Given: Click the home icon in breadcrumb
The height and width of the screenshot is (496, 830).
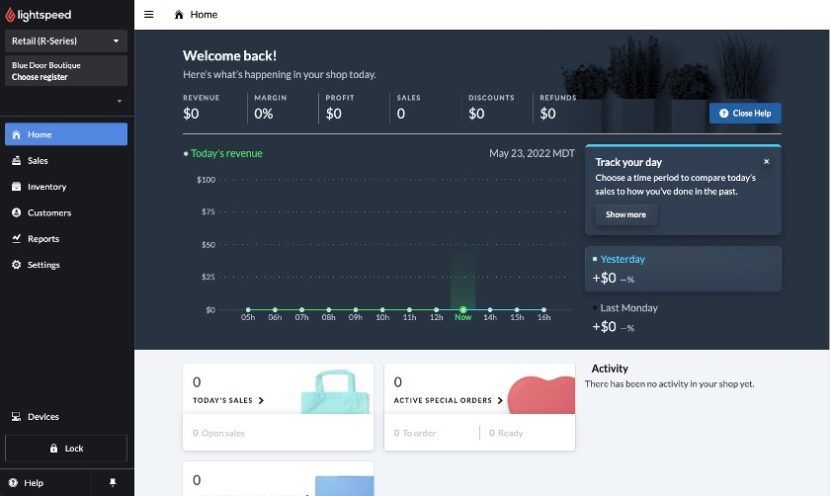Looking at the screenshot, I should [x=179, y=15].
